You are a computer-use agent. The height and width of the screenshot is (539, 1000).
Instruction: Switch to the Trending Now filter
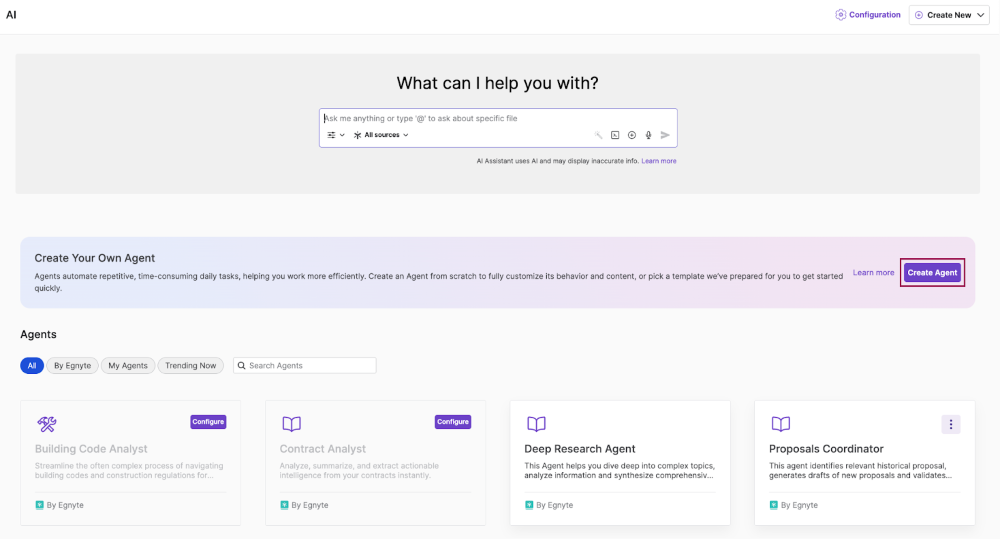point(190,366)
